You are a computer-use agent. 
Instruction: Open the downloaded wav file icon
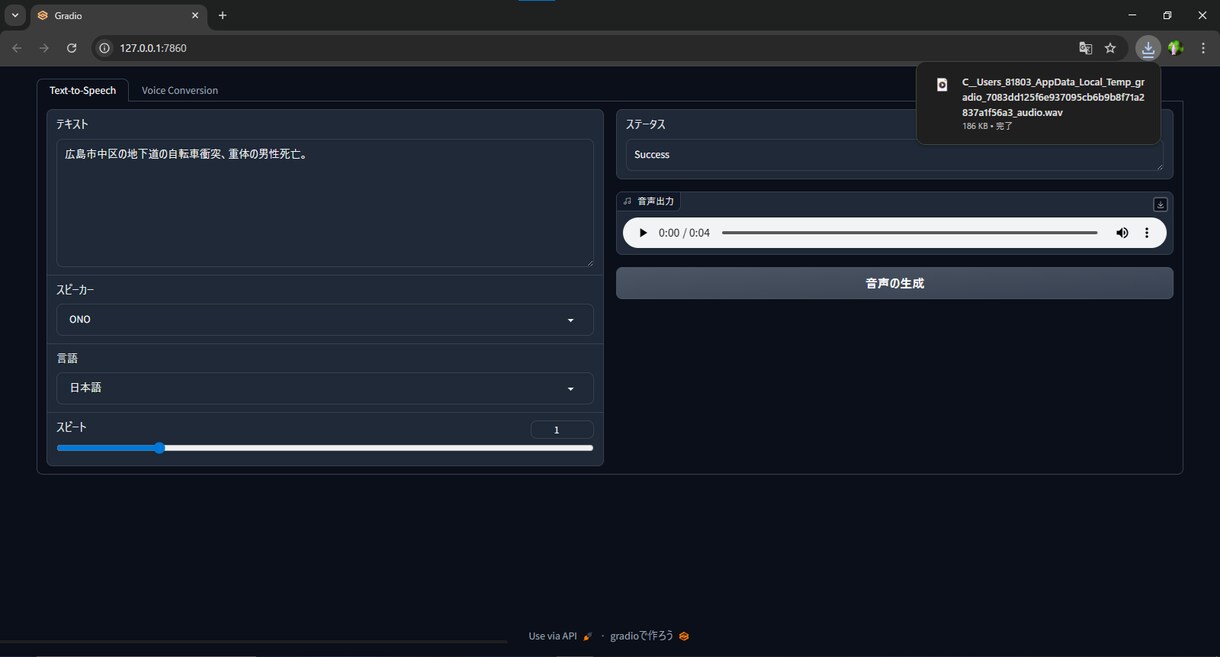point(941,85)
